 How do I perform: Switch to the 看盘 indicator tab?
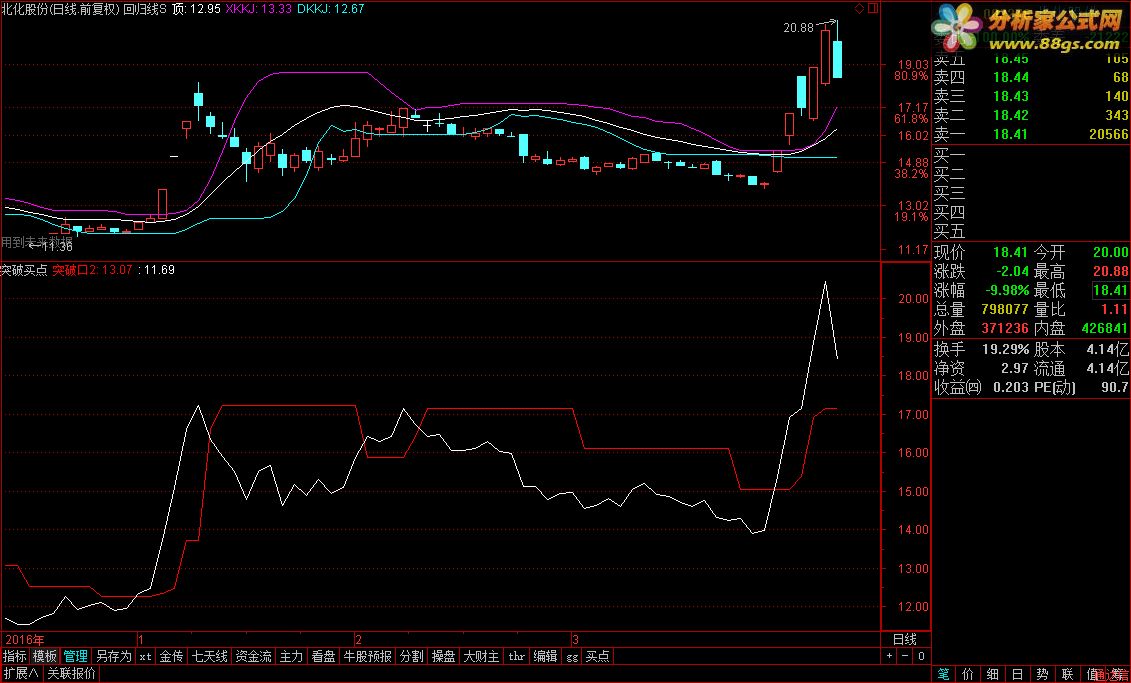(323, 656)
